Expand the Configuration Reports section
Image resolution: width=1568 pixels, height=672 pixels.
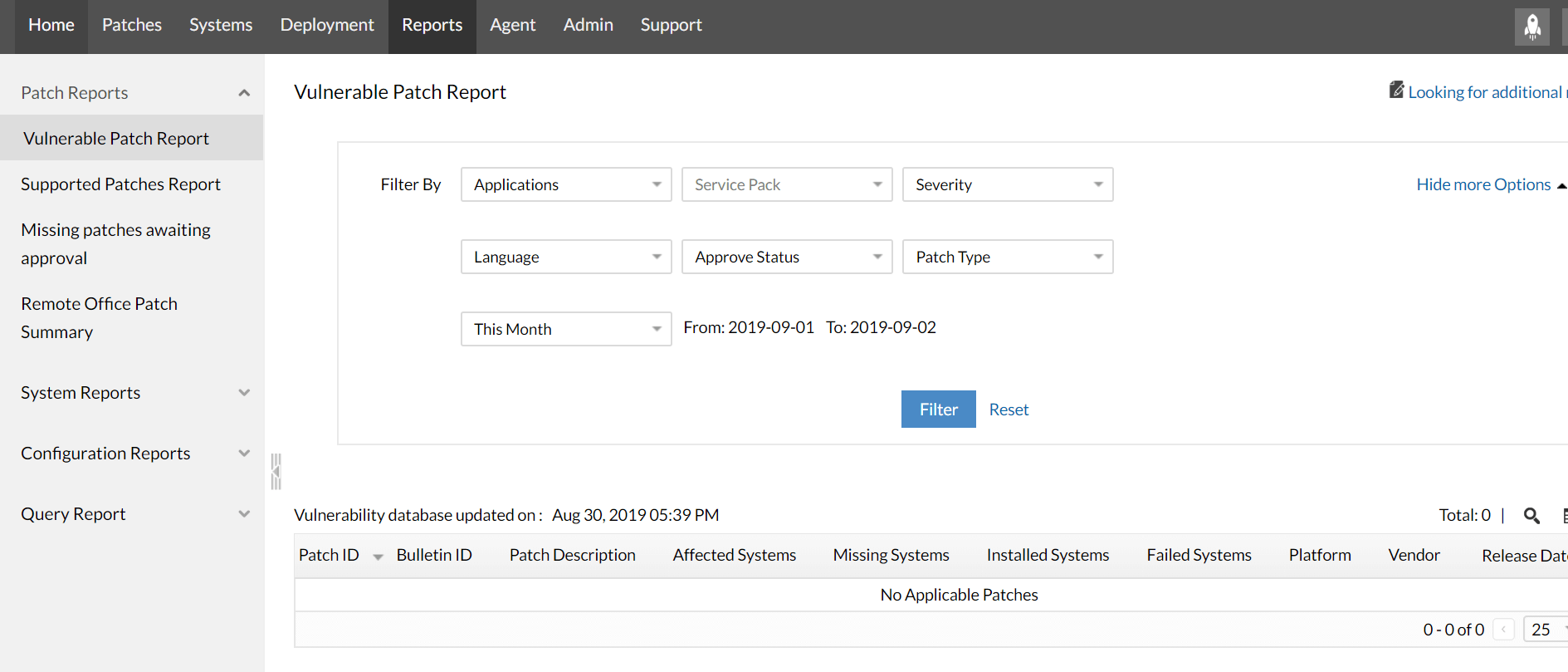(x=244, y=454)
